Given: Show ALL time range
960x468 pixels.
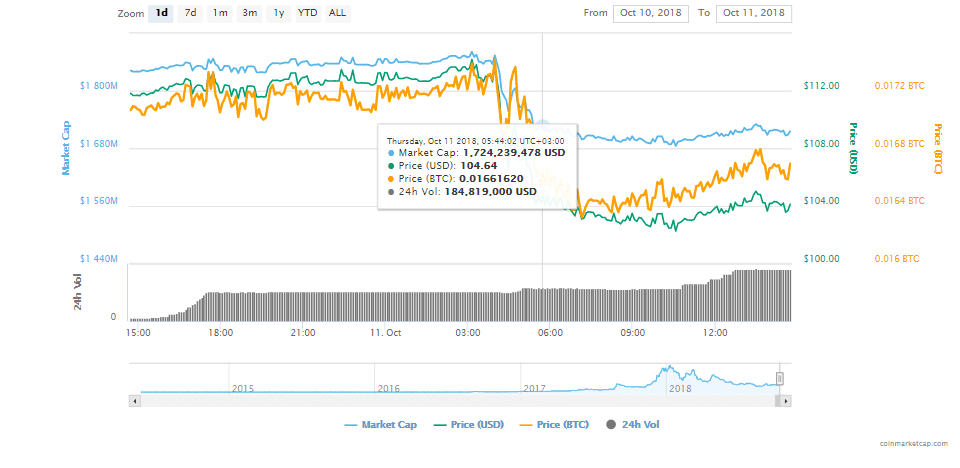Looking at the screenshot, I should tap(338, 13).
